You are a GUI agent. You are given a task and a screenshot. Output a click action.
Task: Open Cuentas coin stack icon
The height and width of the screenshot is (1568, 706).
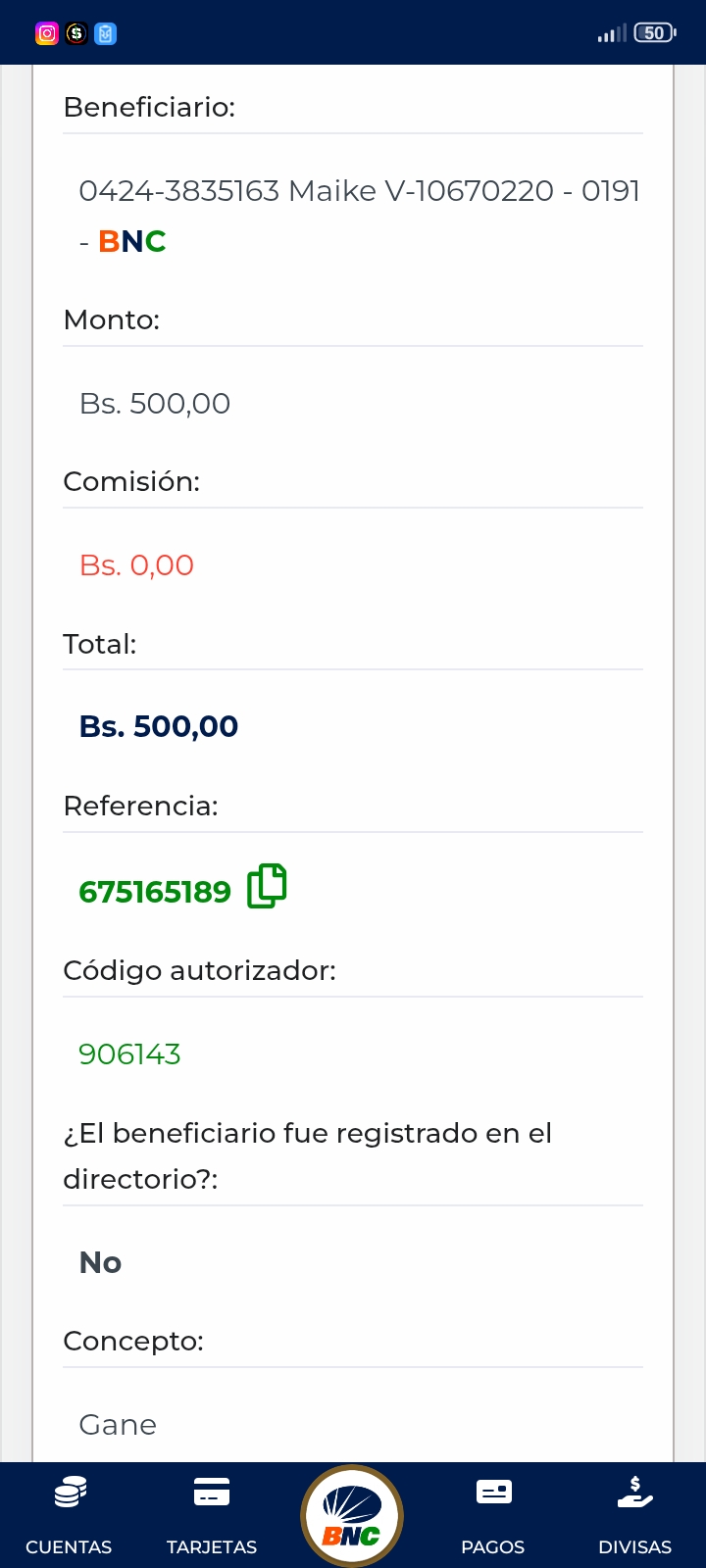pyautogui.click(x=70, y=1493)
